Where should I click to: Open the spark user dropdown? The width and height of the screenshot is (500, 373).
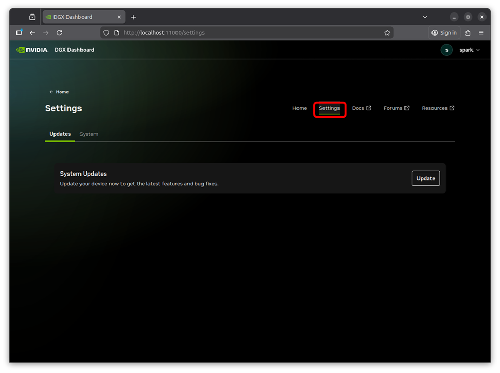469,50
